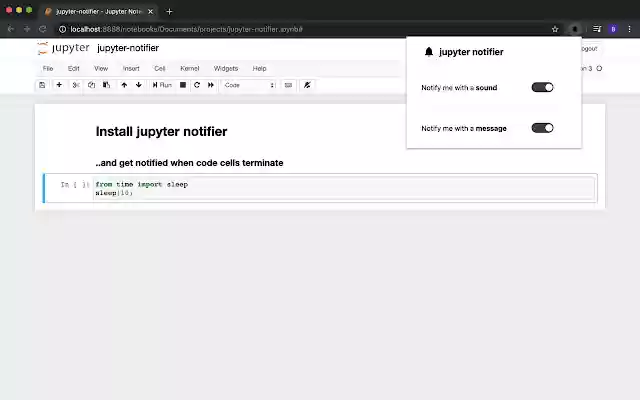Select the get notified when code cells terminate text
The height and width of the screenshot is (400, 640).
(189, 163)
